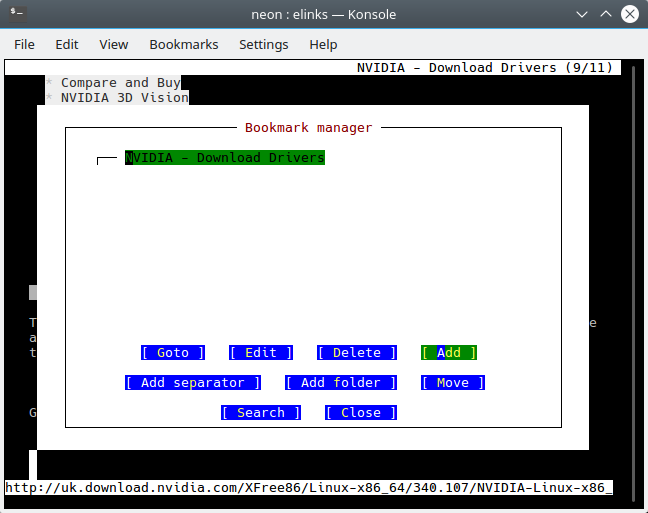This screenshot has width=648, height=513.
Task: Click the nvidia download URL in status bar
Action: tap(309, 488)
